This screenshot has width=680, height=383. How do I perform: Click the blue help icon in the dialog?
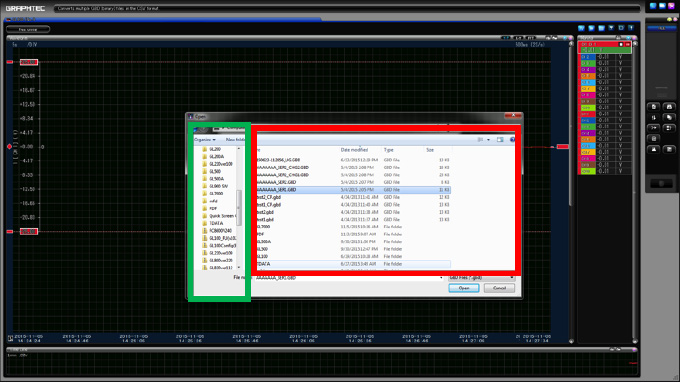pos(512,140)
